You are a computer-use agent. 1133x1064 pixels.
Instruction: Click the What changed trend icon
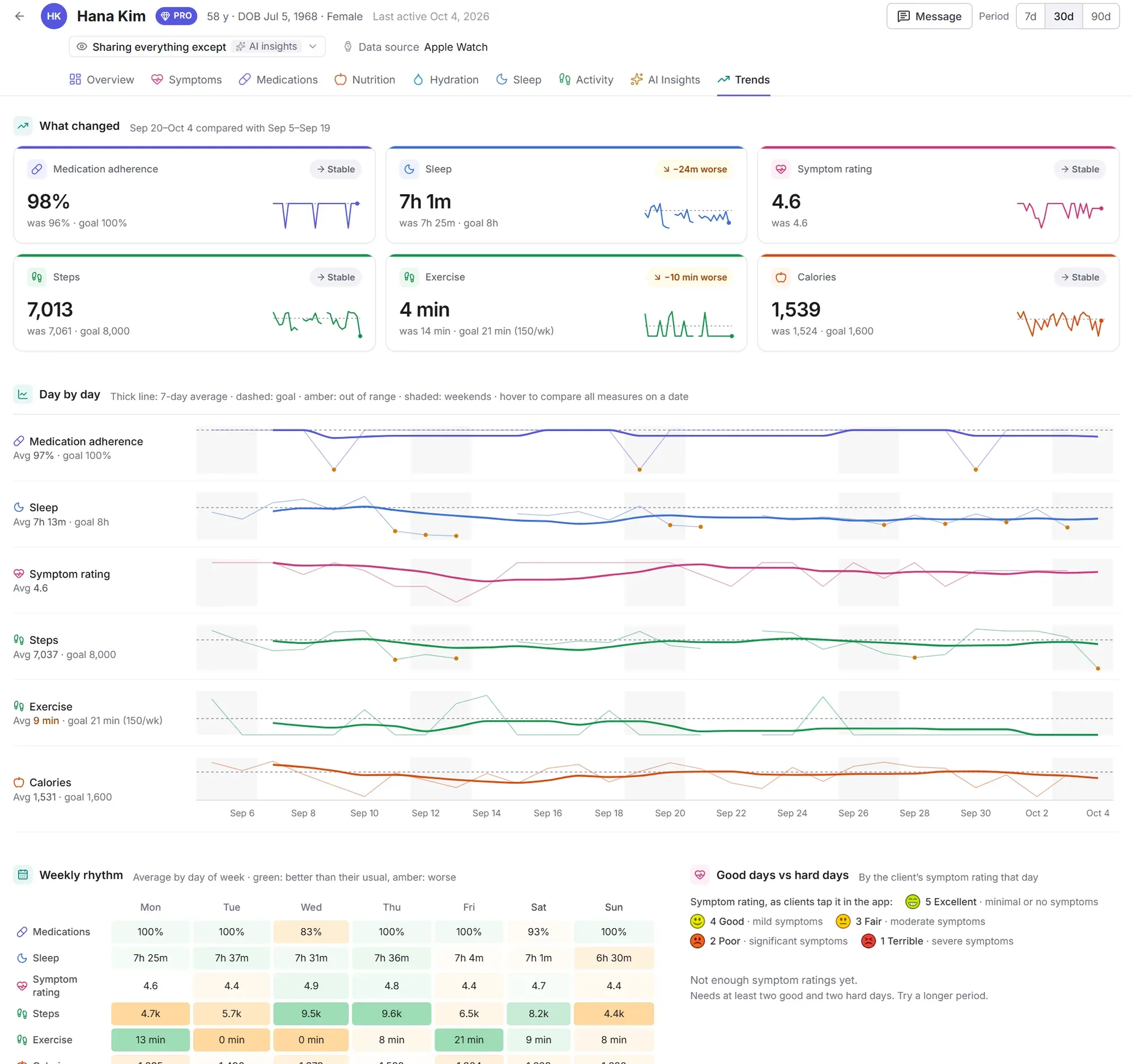[x=23, y=126]
